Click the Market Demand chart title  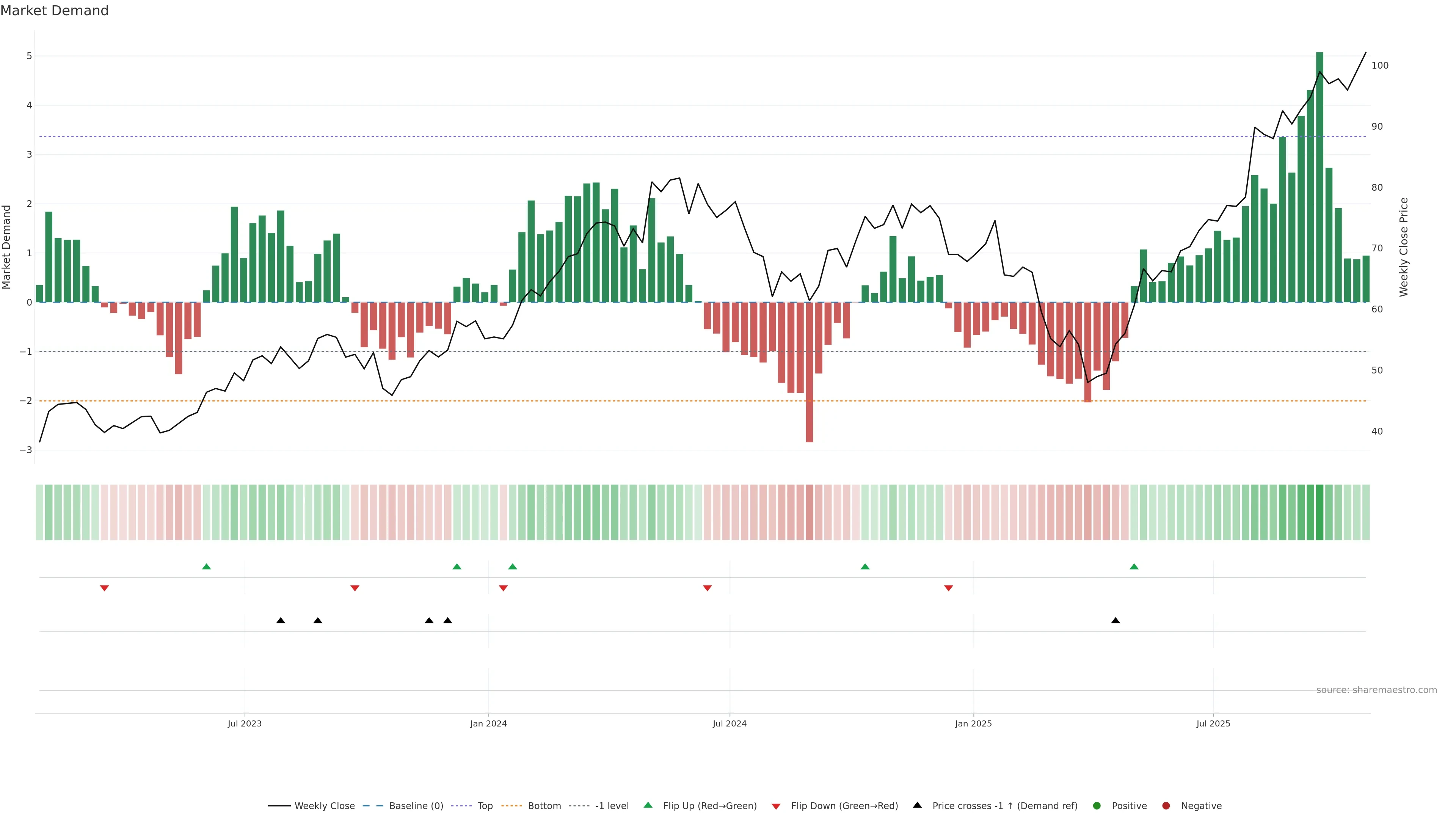click(x=54, y=11)
